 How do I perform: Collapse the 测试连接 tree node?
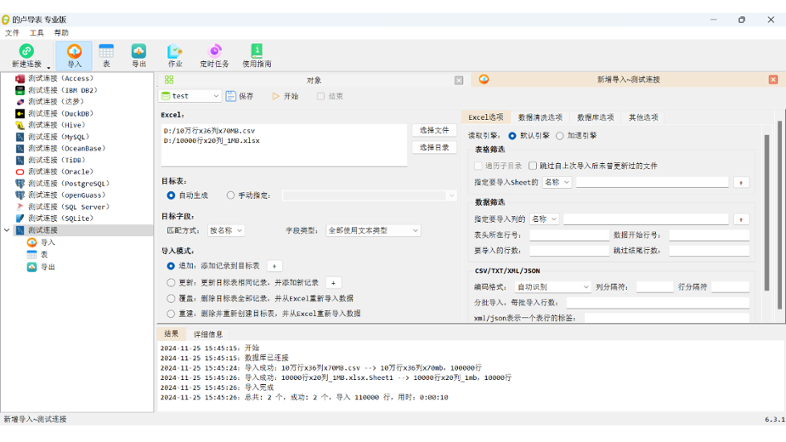tap(7, 230)
